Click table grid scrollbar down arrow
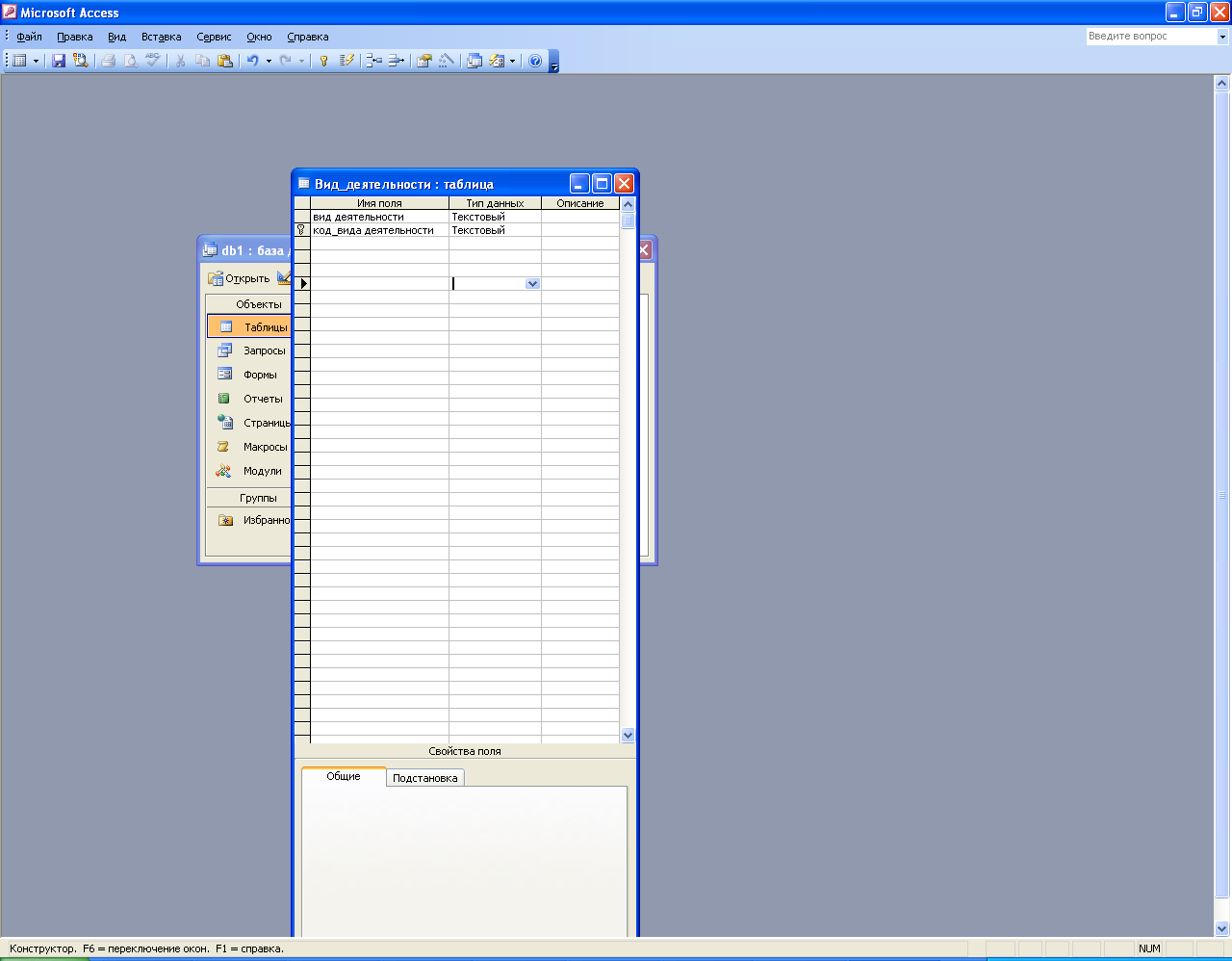1232x961 pixels. [628, 736]
